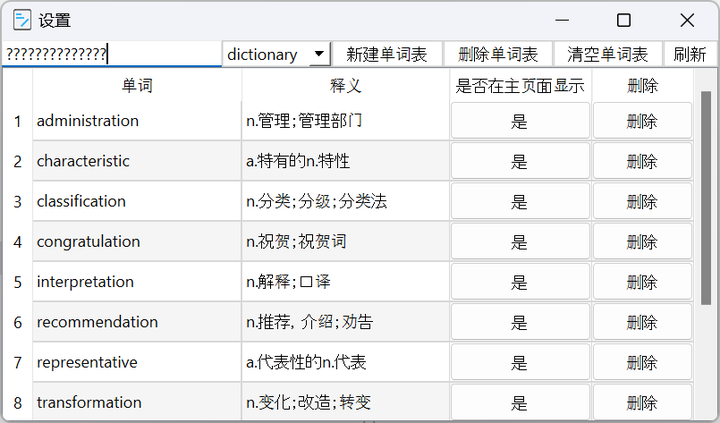Delete the classification word entry
Screen dimensions: 720x423
tap(641, 201)
